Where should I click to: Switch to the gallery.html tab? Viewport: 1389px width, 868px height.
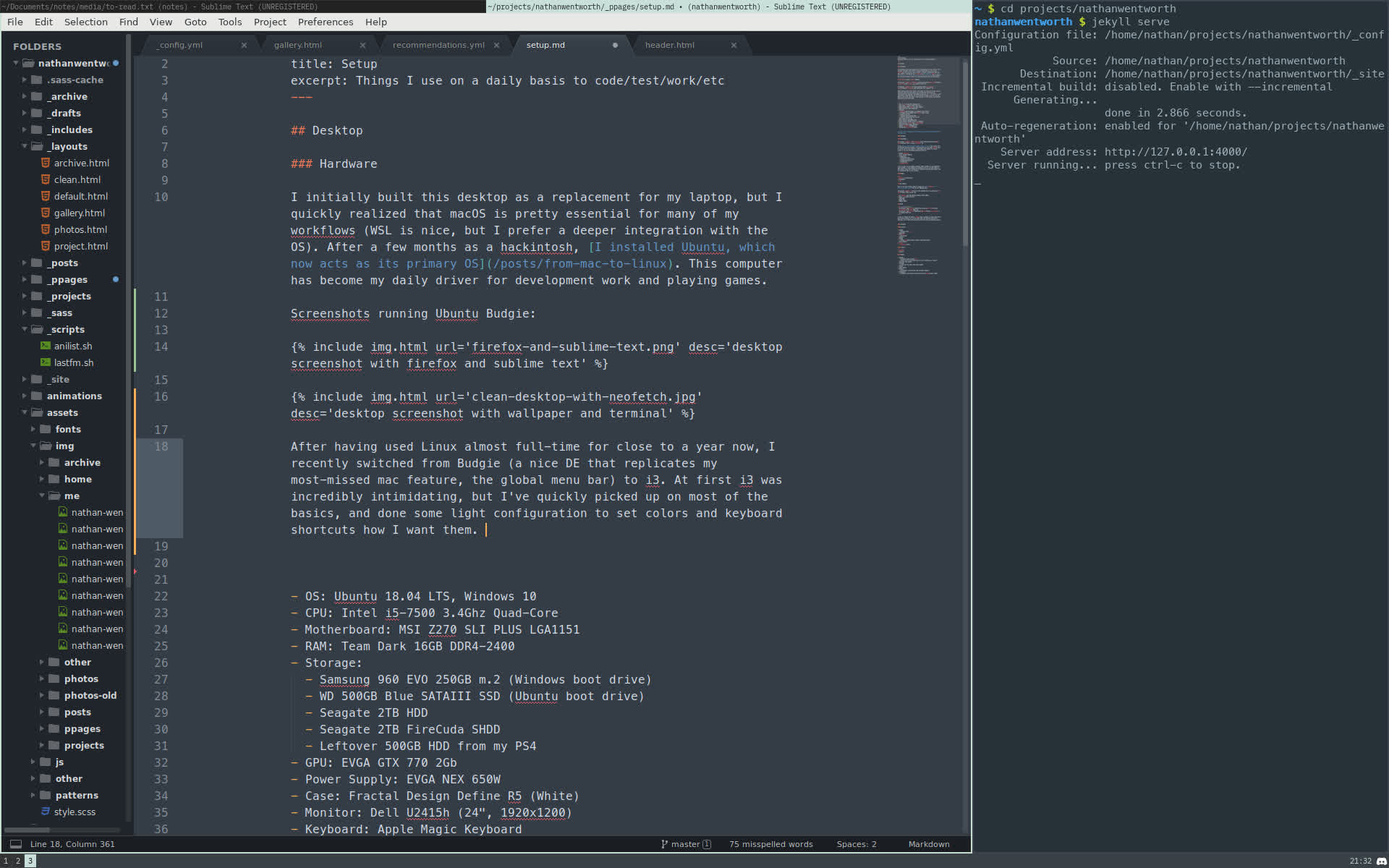(297, 44)
